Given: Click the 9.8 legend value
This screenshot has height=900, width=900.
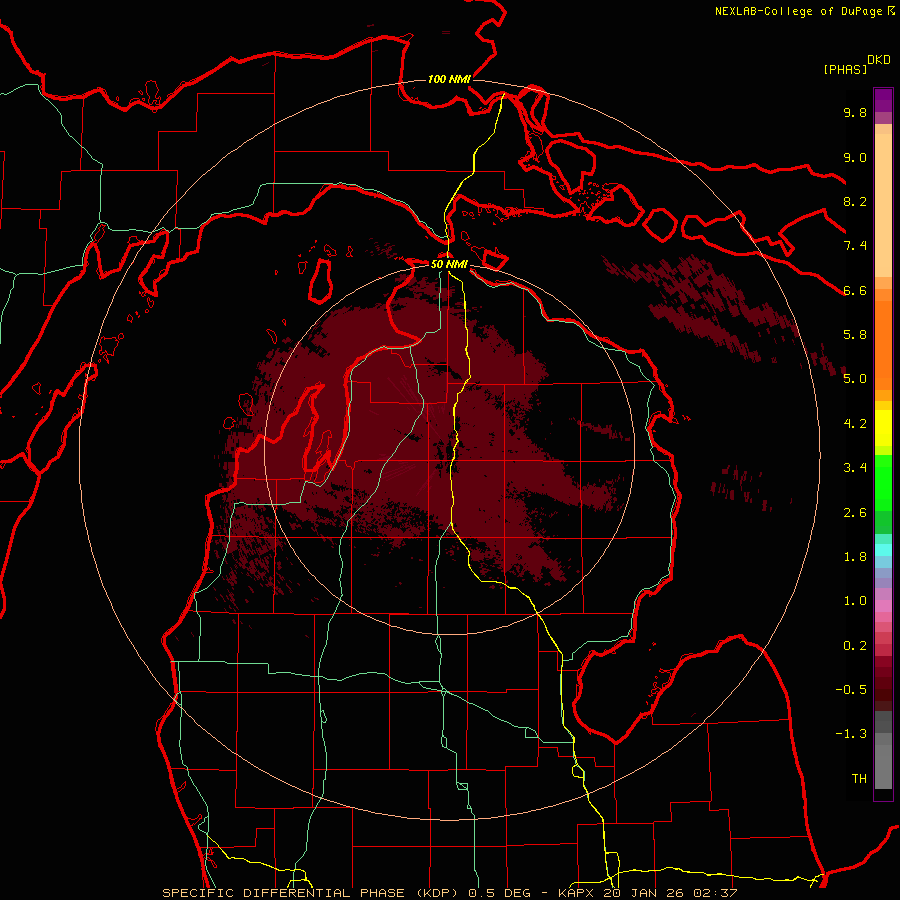Looking at the screenshot, I should pos(855,112).
